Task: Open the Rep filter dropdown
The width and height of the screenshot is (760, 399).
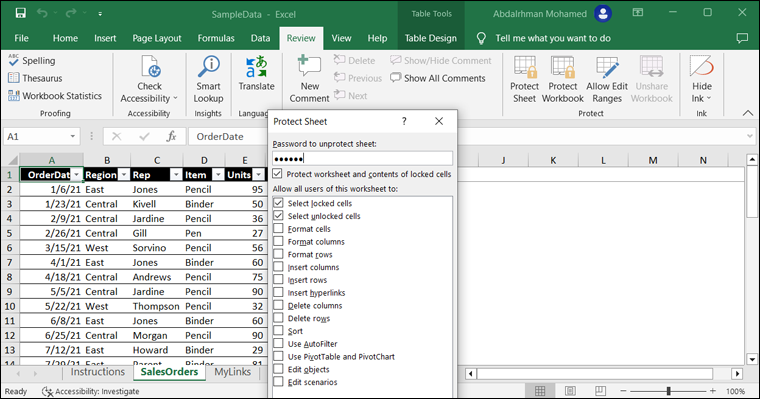Action: (176, 175)
